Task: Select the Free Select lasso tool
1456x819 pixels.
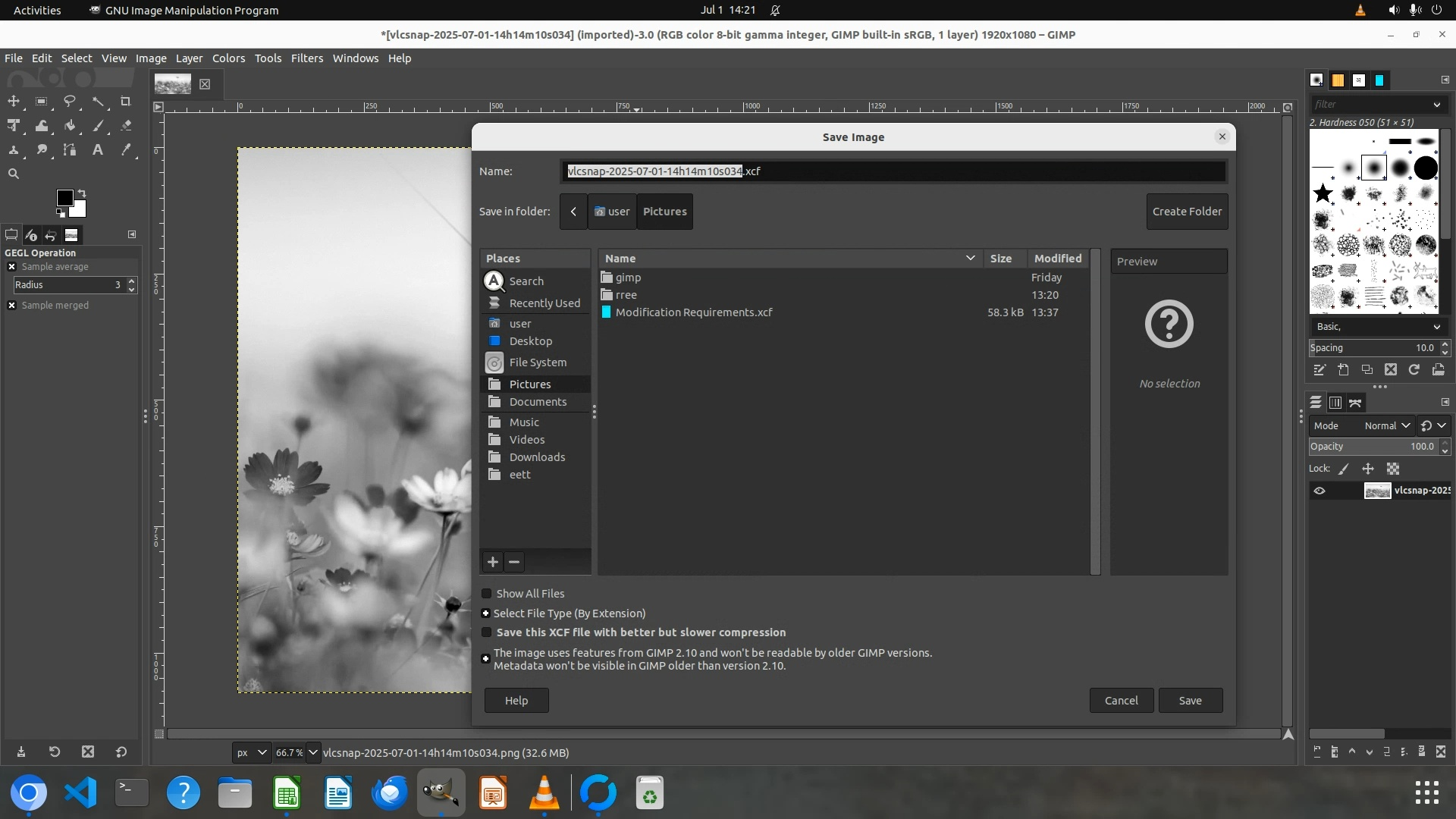Action: coord(70,101)
